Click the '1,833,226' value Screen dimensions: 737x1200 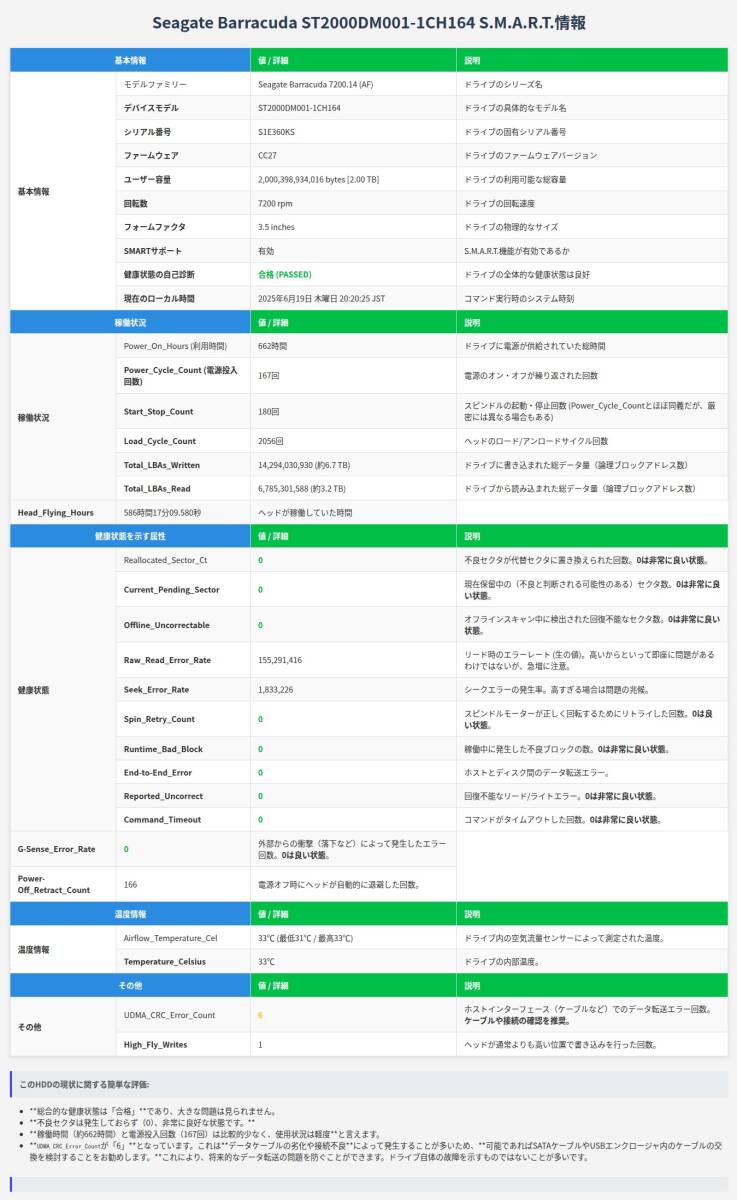point(276,690)
